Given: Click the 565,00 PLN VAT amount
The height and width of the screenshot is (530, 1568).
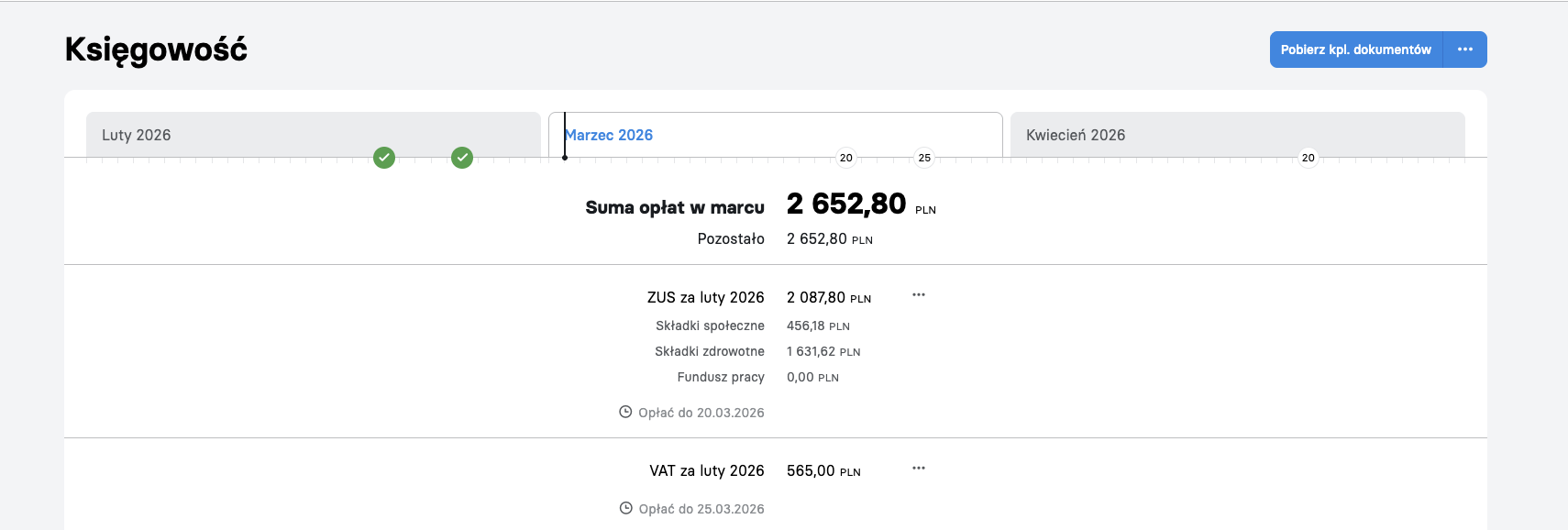Looking at the screenshot, I should tap(823, 470).
